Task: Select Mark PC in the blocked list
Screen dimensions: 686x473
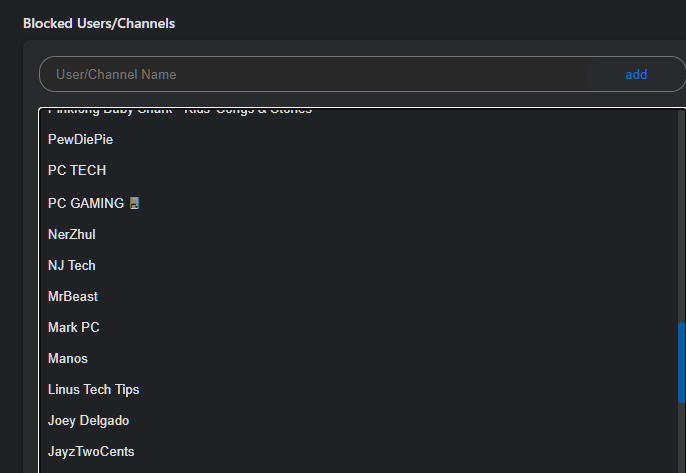Action: click(74, 328)
